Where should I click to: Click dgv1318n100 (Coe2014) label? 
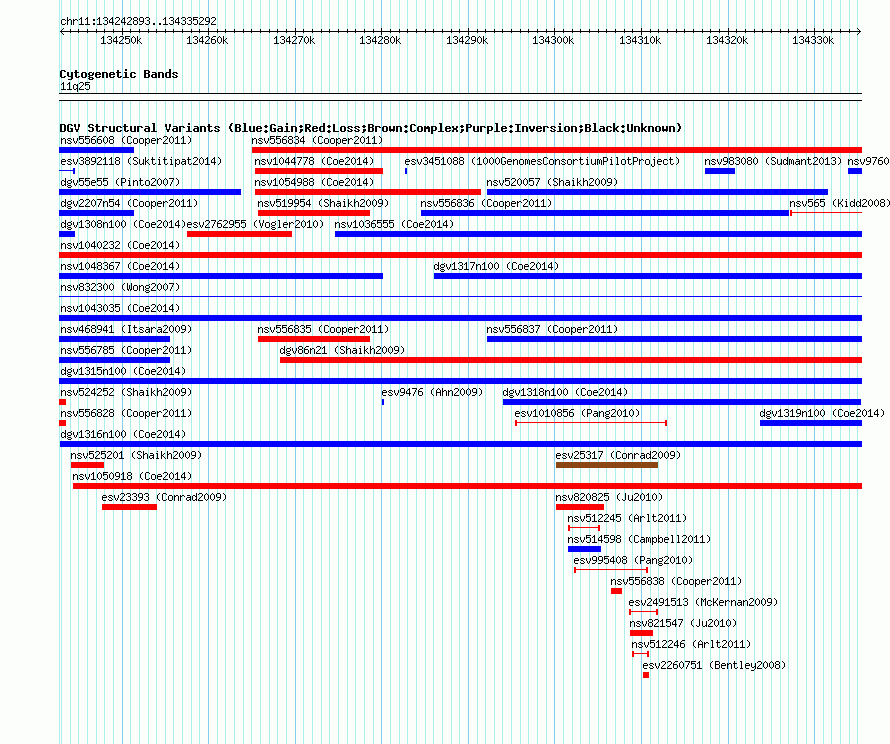tap(565, 392)
